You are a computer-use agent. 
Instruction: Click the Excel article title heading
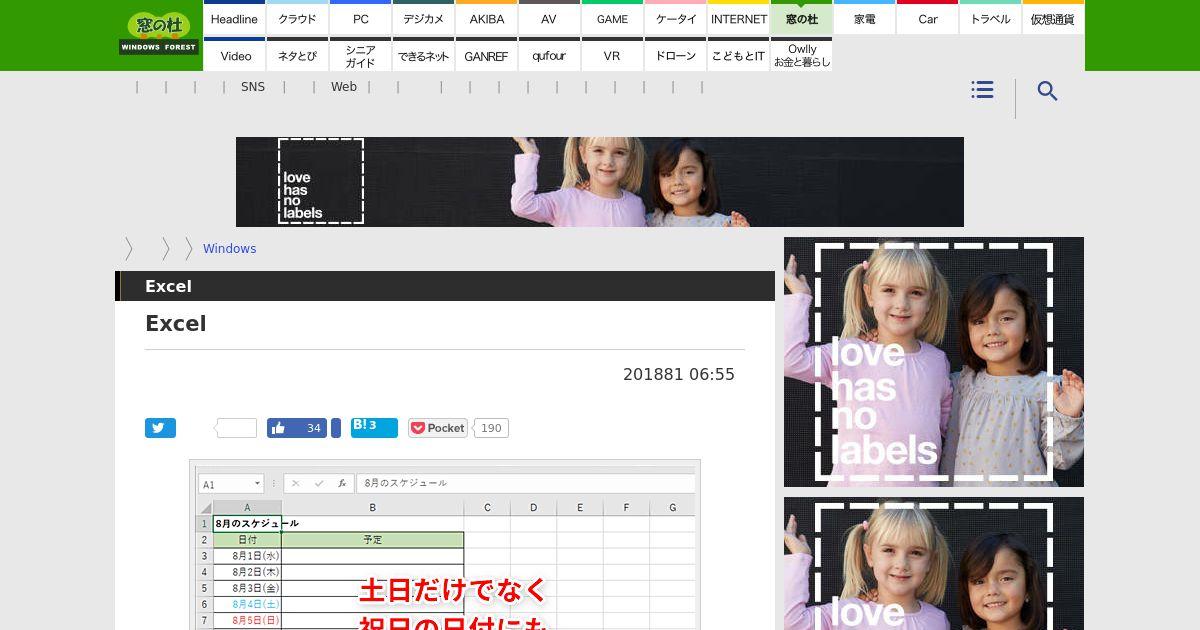point(176,323)
